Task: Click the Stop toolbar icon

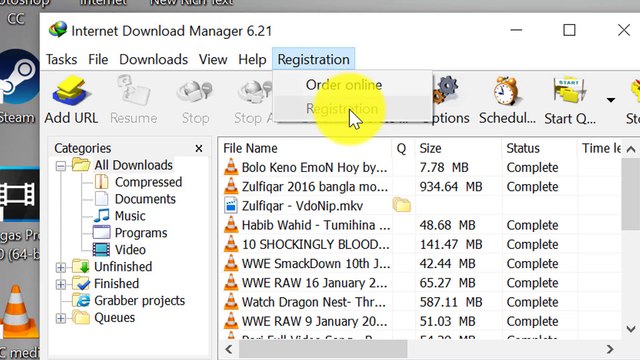Action: (195, 92)
